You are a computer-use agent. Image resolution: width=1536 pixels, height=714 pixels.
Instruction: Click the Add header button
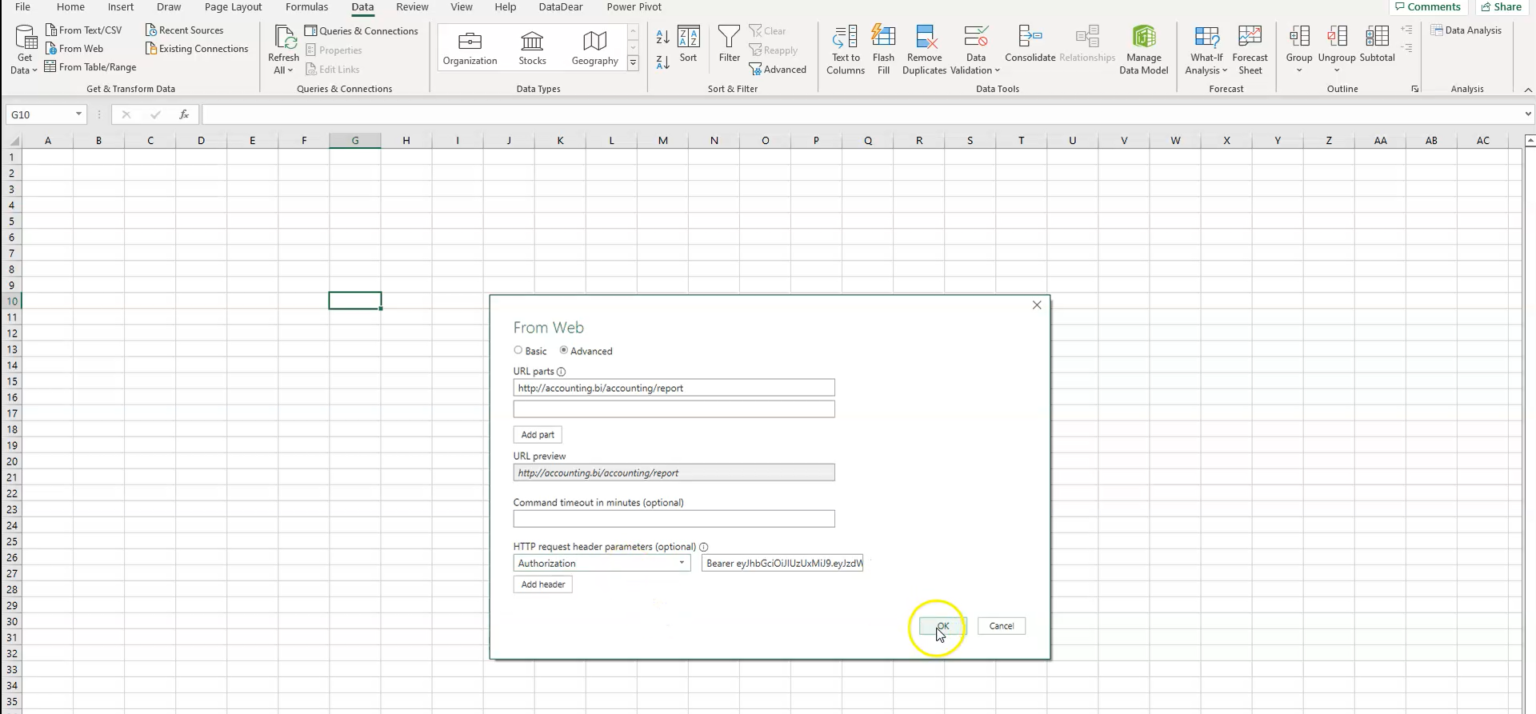pos(542,584)
